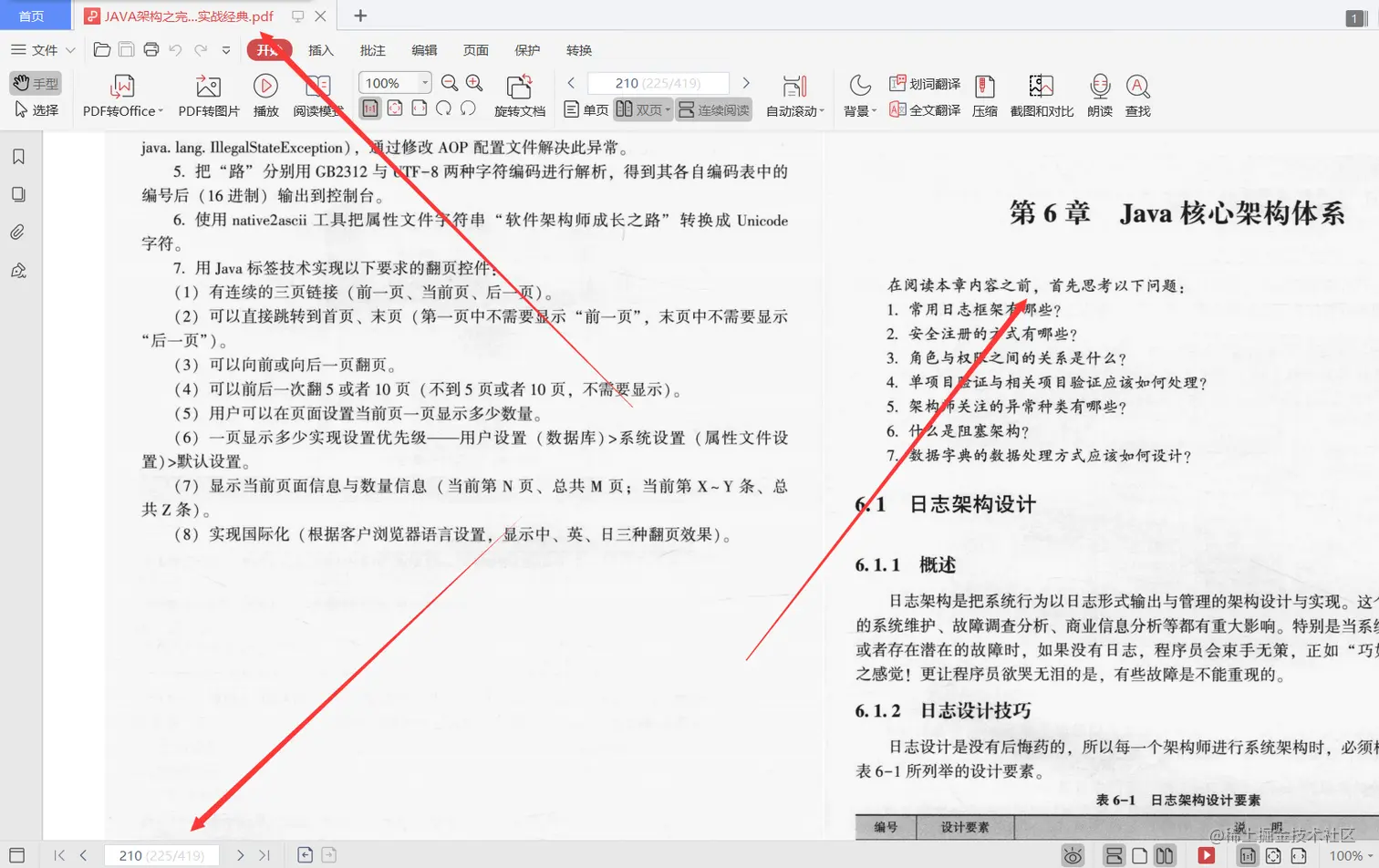Open the 查找 search tool
This screenshot has width=1379, height=868.
click(x=1137, y=95)
